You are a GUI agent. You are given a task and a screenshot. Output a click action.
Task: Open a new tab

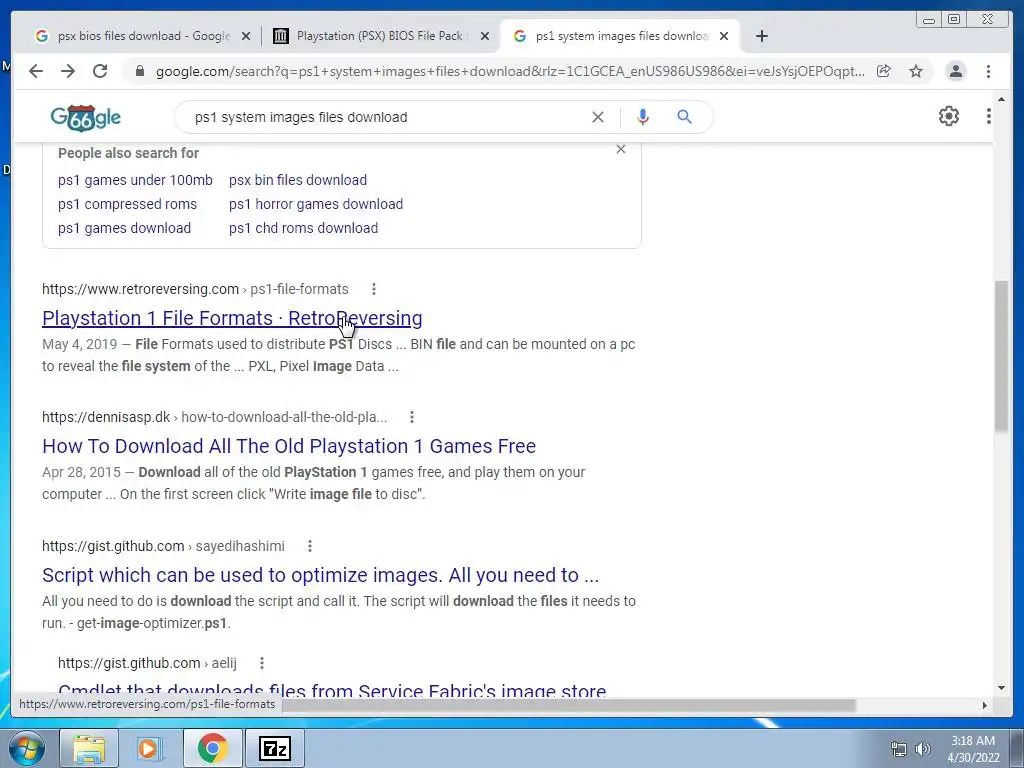pos(761,36)
